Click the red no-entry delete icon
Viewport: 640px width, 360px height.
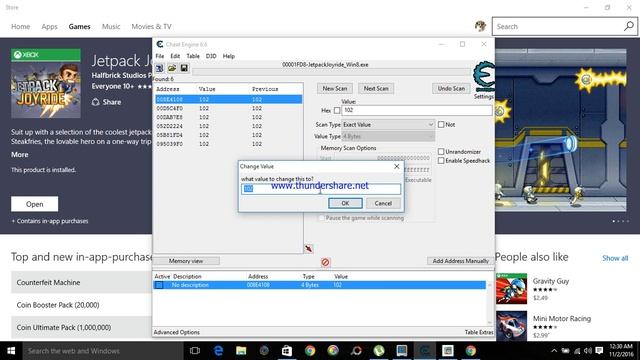point(325,262)
